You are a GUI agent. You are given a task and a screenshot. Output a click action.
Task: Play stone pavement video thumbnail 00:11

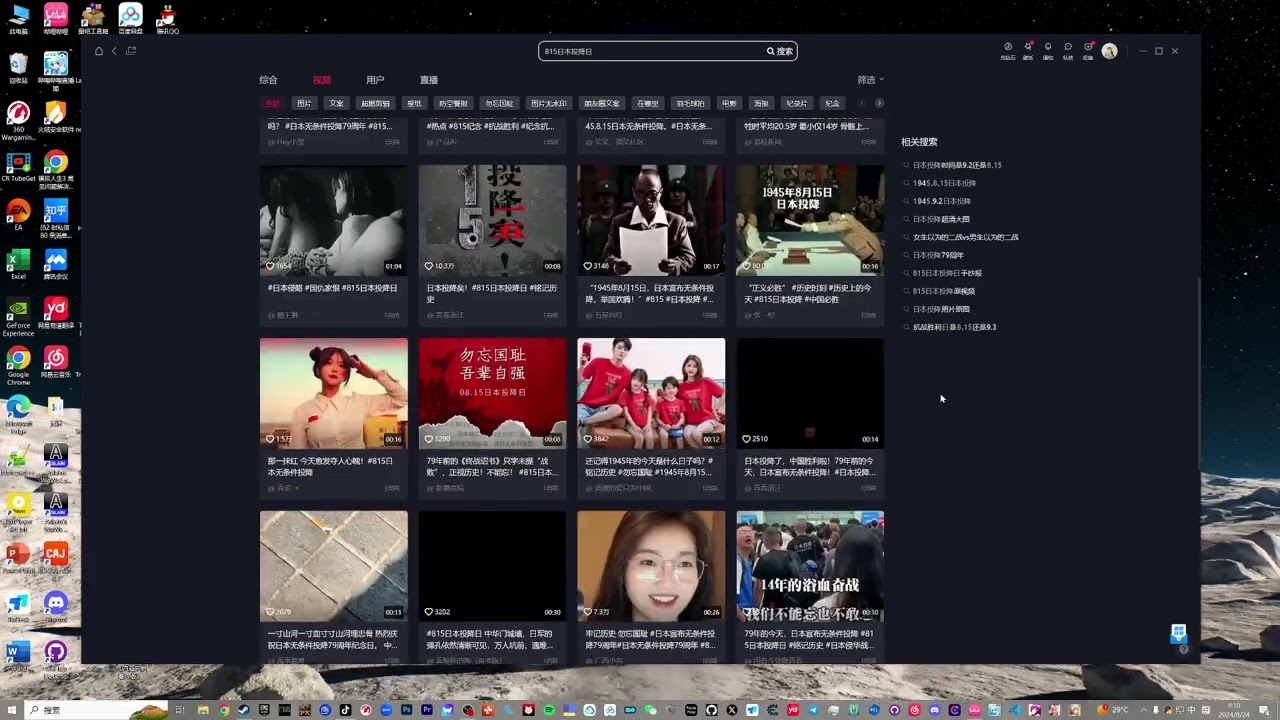click(334, 566)
